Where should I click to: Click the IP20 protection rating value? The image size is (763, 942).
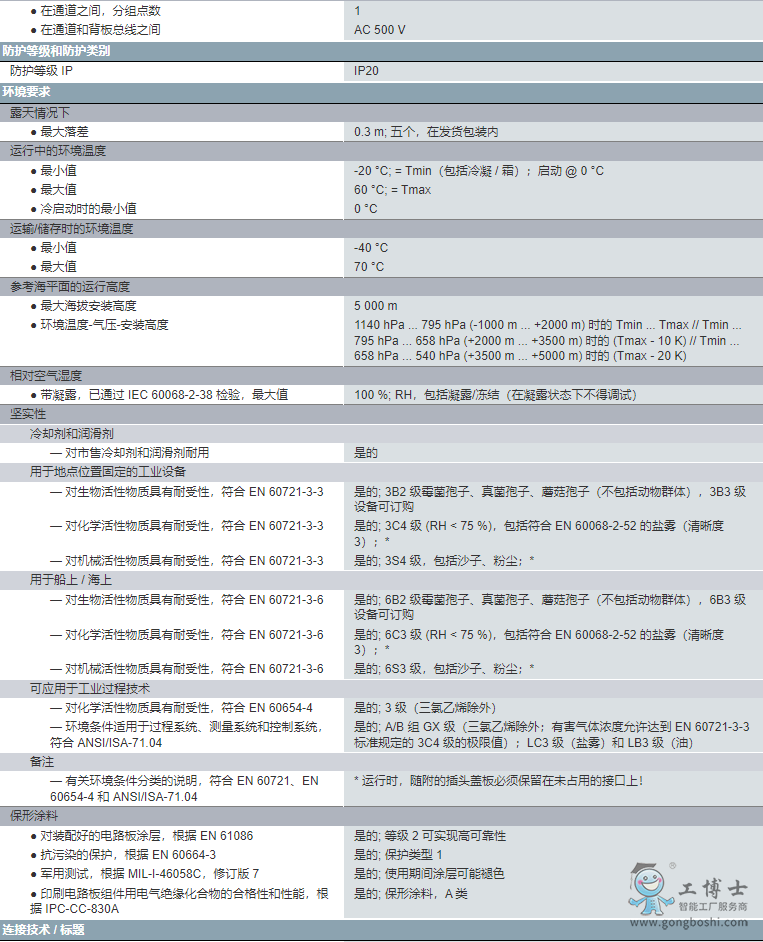click(x=366, y=71)
